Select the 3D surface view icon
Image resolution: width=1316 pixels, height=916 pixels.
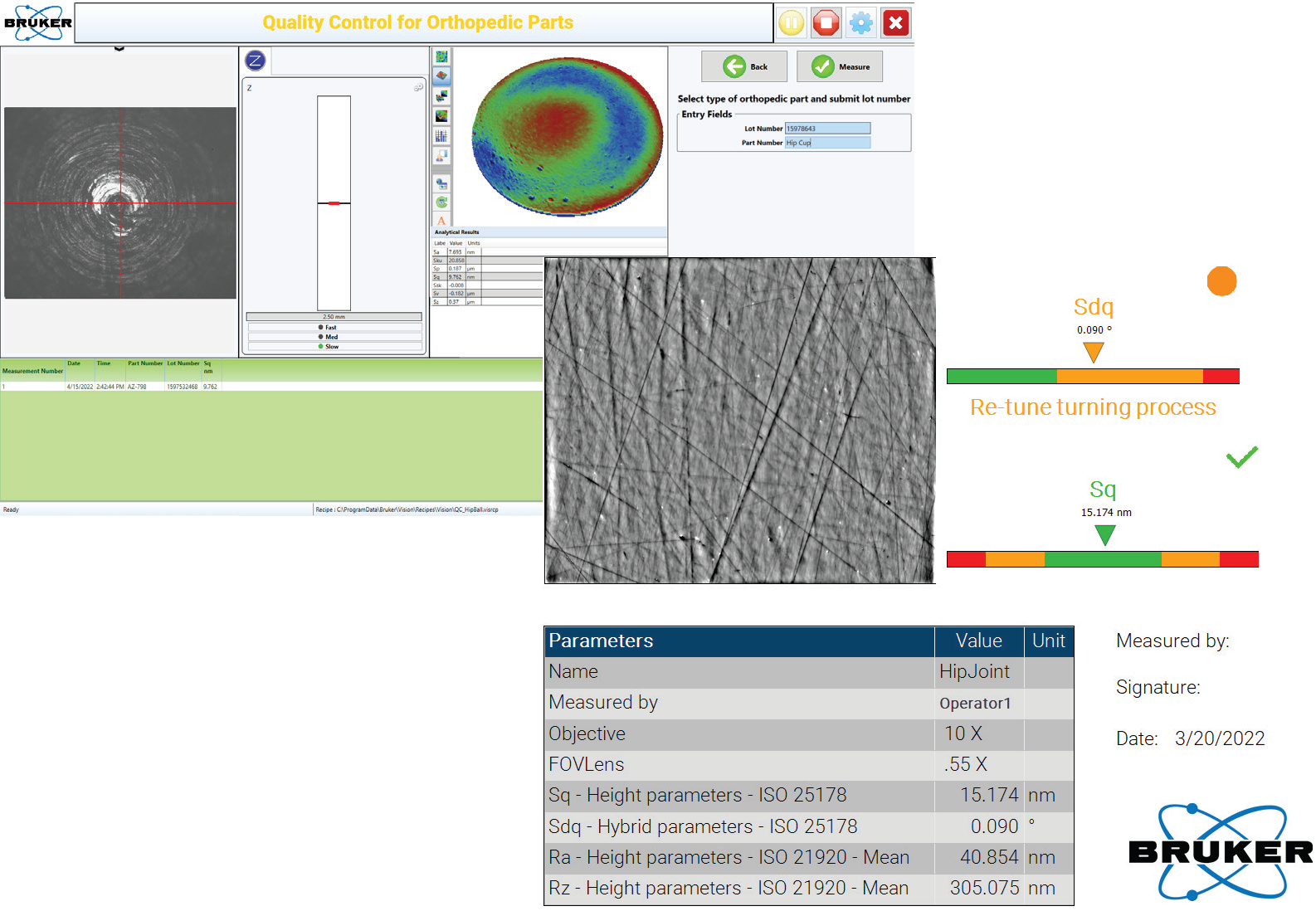441,76
